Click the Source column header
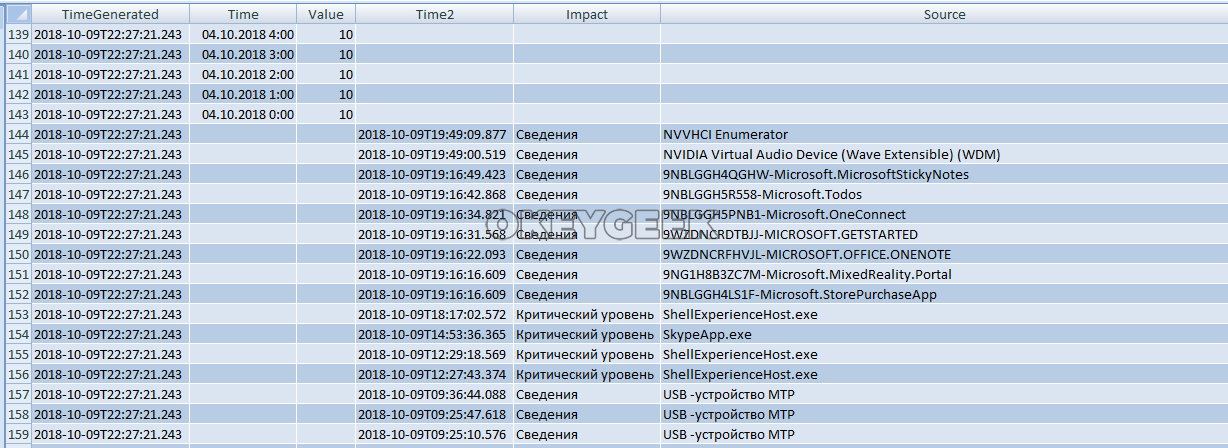Screen dimensions: 1228x448 (943, 15)
